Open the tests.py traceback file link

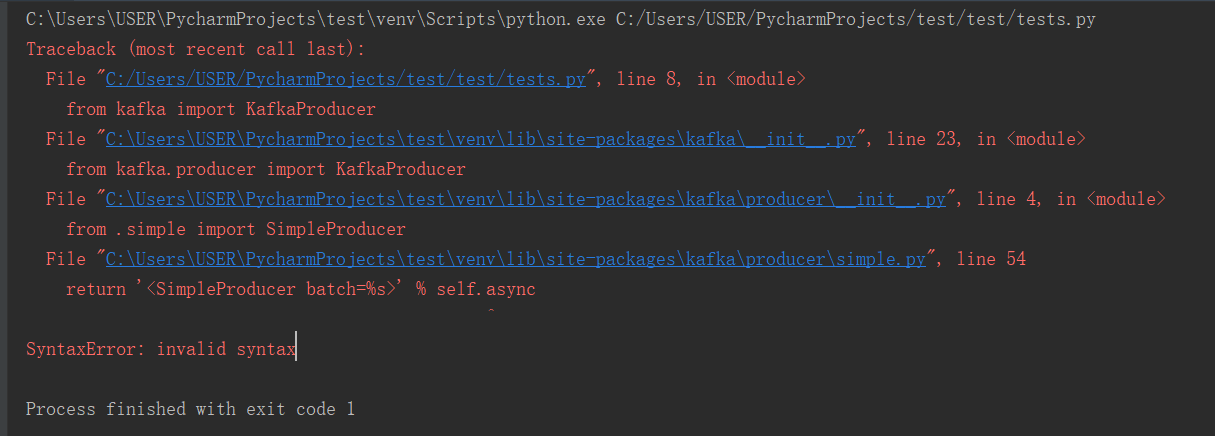351,79
